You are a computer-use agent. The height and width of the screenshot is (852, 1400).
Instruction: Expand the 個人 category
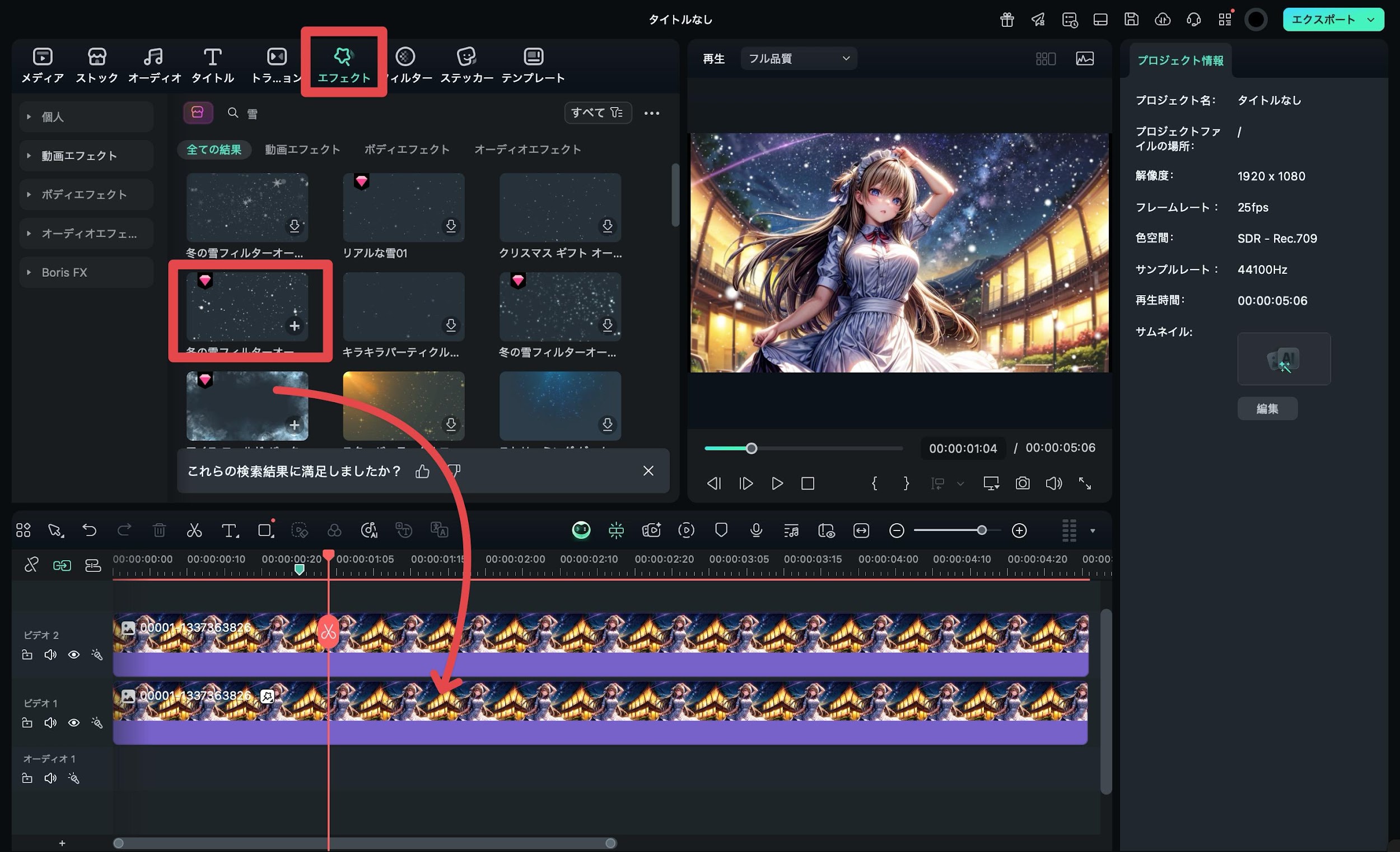click(86, 117)
